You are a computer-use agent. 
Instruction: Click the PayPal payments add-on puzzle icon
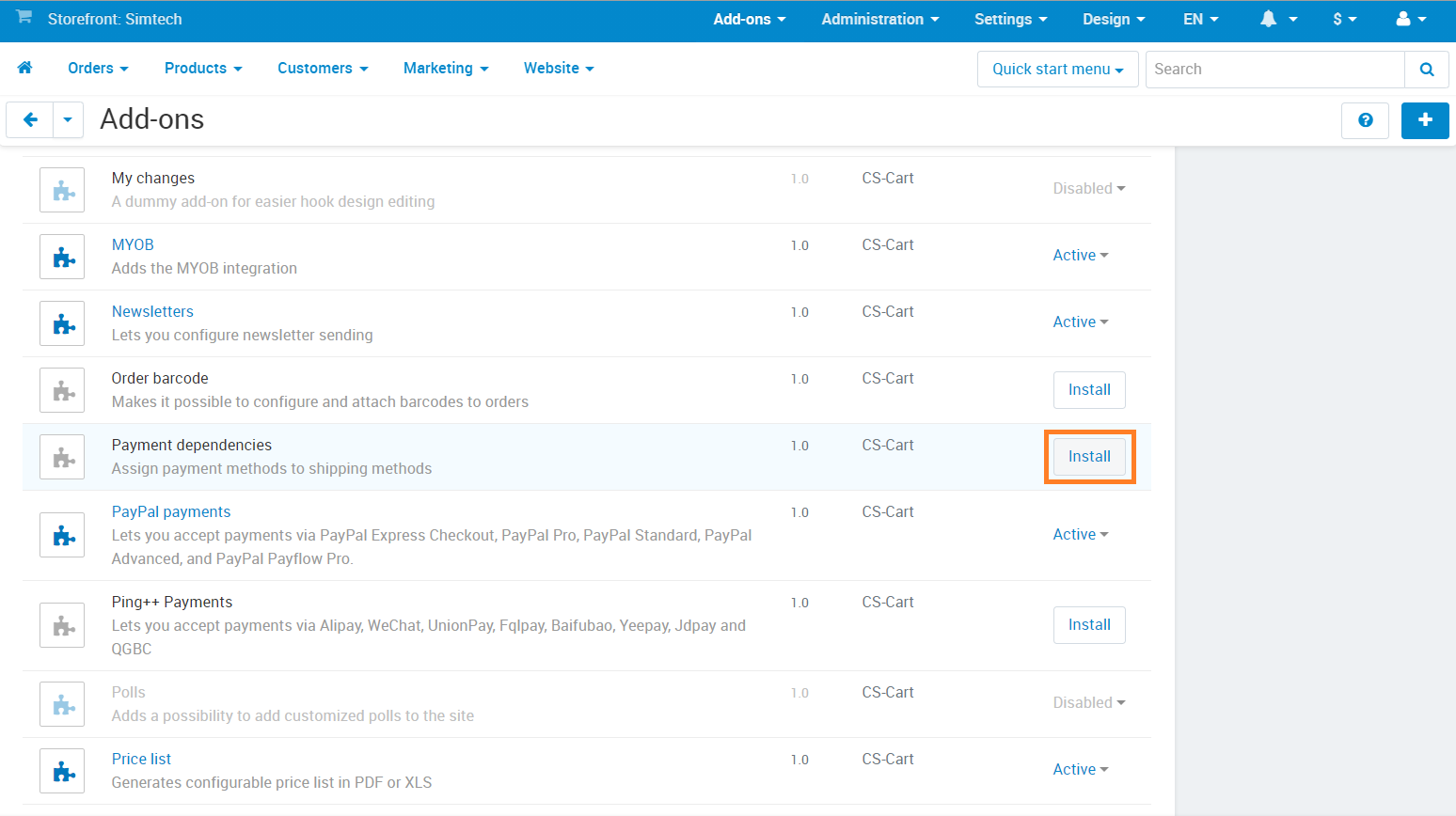pyautogui.click(x=62, y=535)
